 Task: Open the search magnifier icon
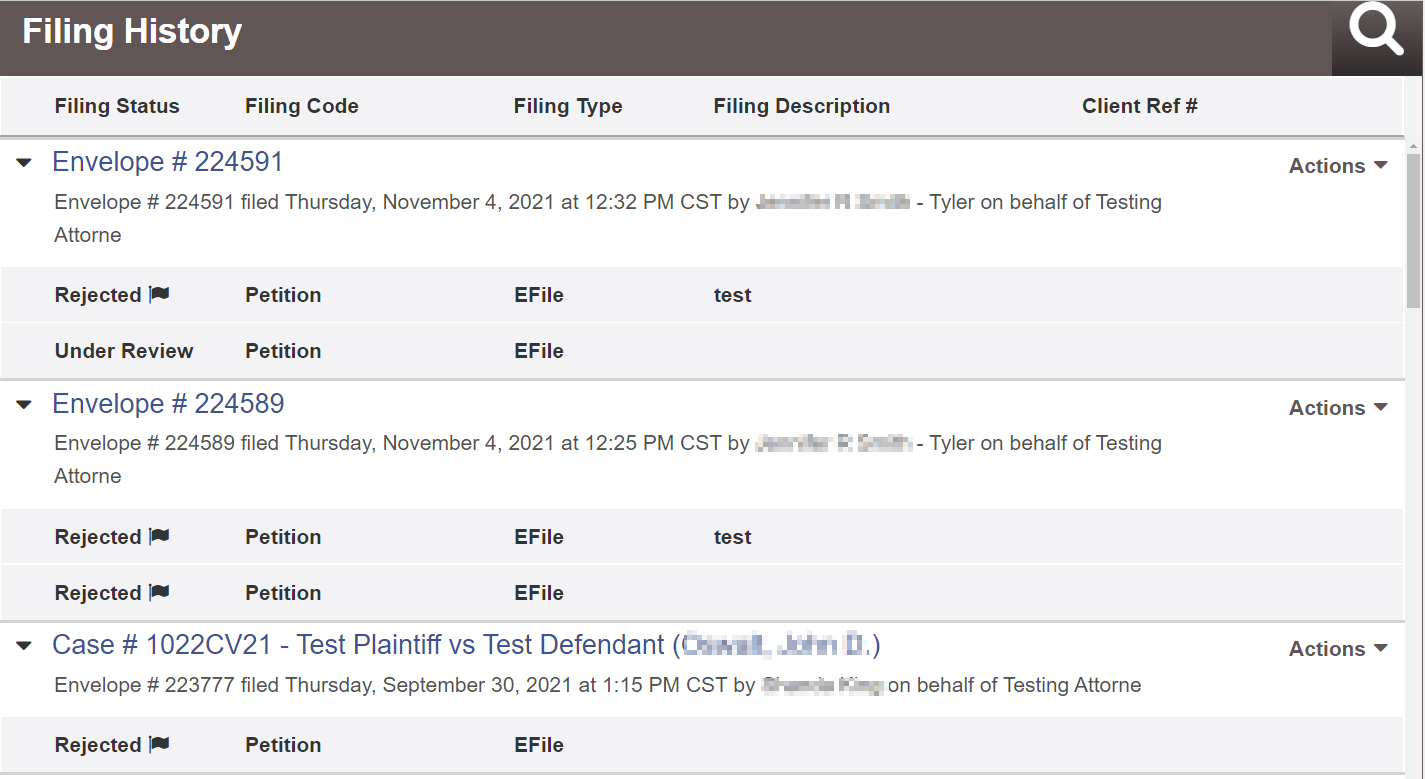[1377, 31]
